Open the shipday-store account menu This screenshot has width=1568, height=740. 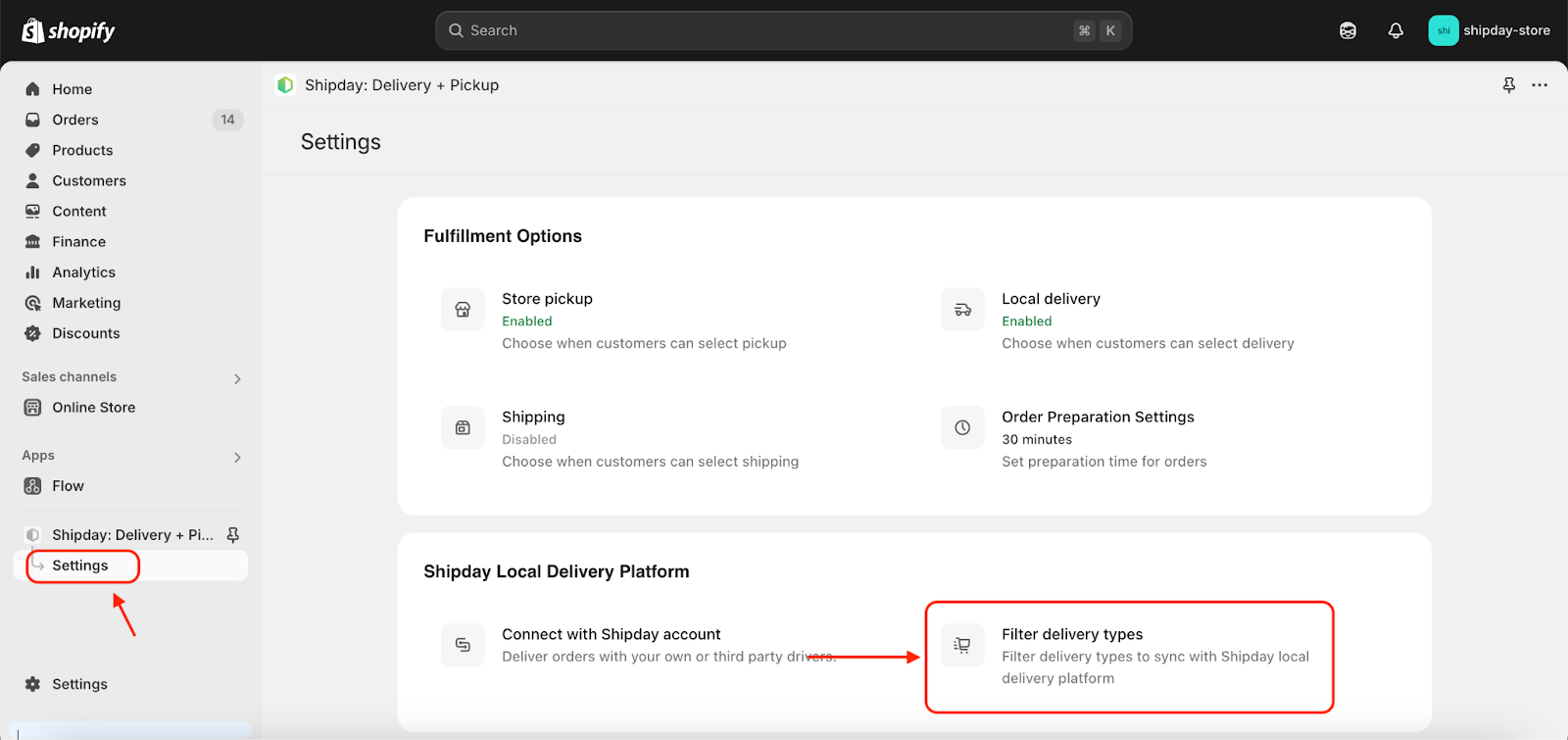(1490, 30)
